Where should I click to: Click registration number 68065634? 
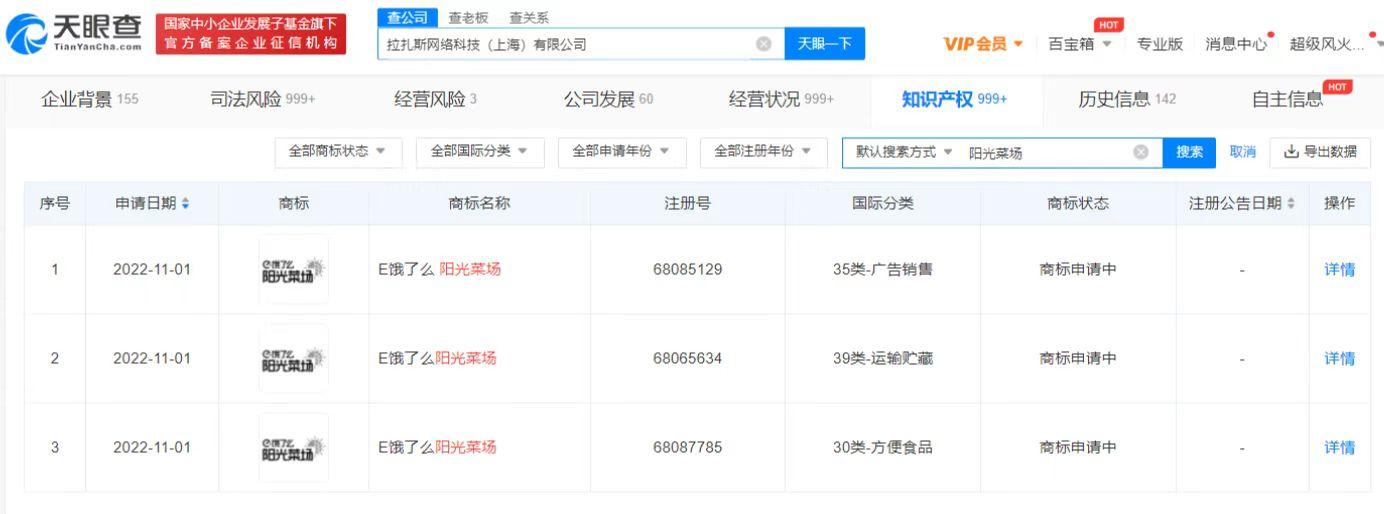point(687,358)
